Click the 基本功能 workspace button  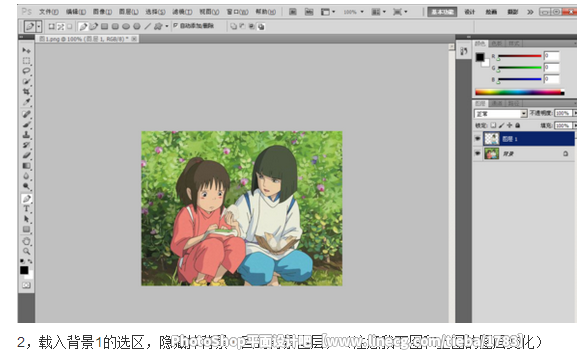coord(442,12)
